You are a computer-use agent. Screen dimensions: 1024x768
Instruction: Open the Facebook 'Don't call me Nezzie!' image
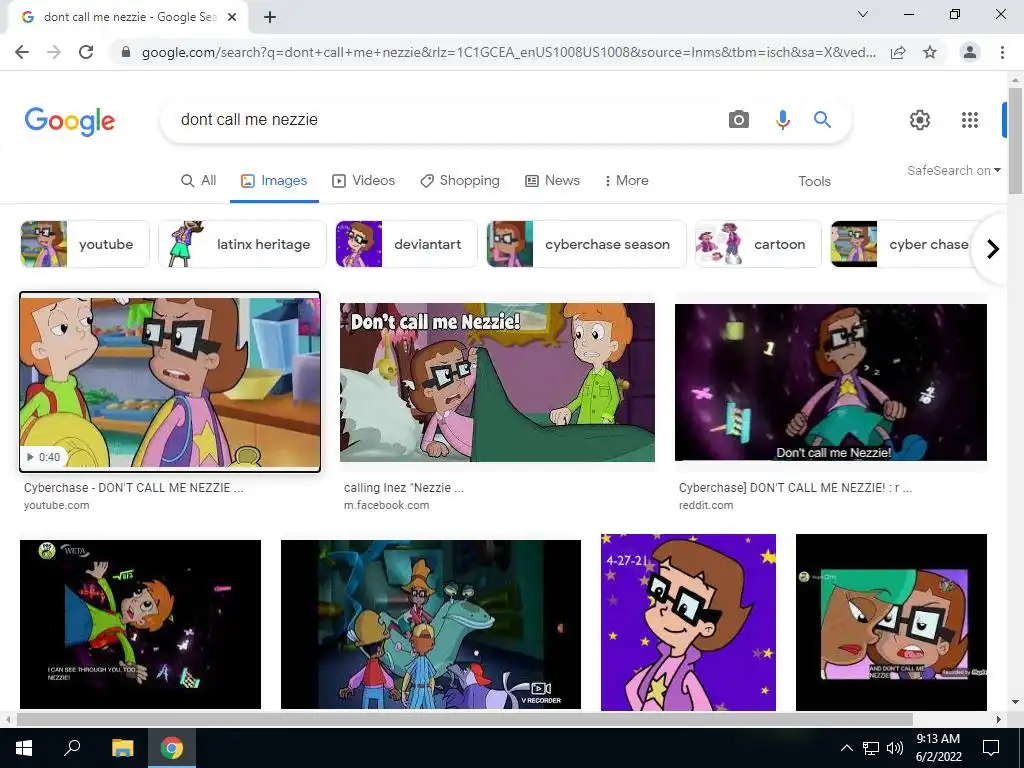coord(497,382)
